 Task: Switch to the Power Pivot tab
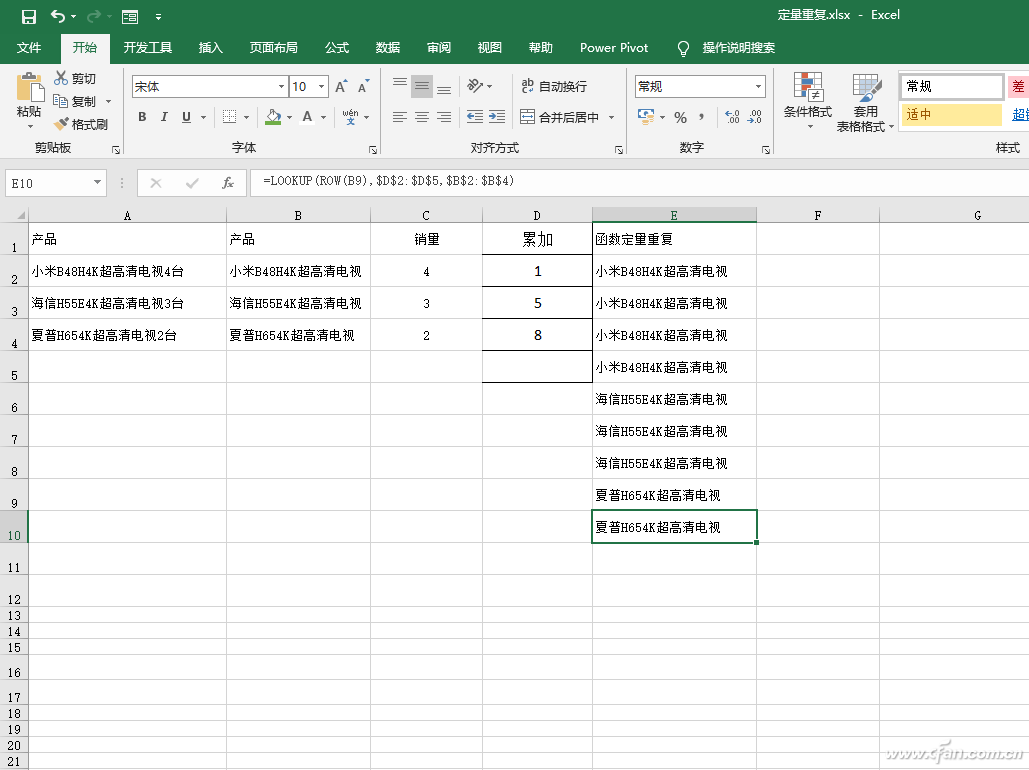[614, 47]
